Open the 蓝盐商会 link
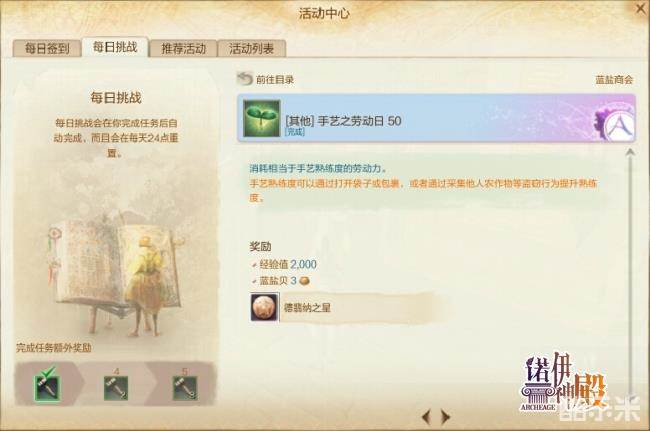Screen dimensions: 650x431 point(614,80)
